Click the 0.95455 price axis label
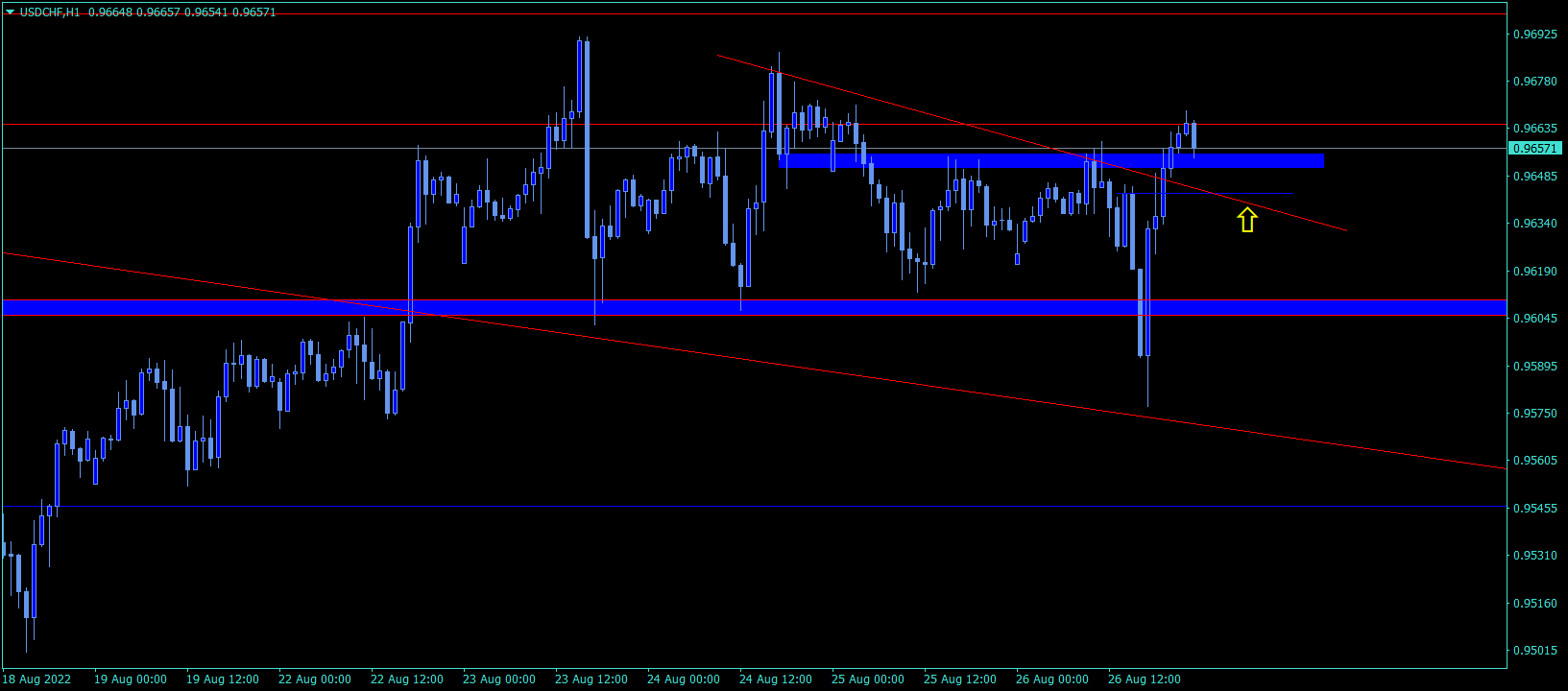 point(1534,509)
